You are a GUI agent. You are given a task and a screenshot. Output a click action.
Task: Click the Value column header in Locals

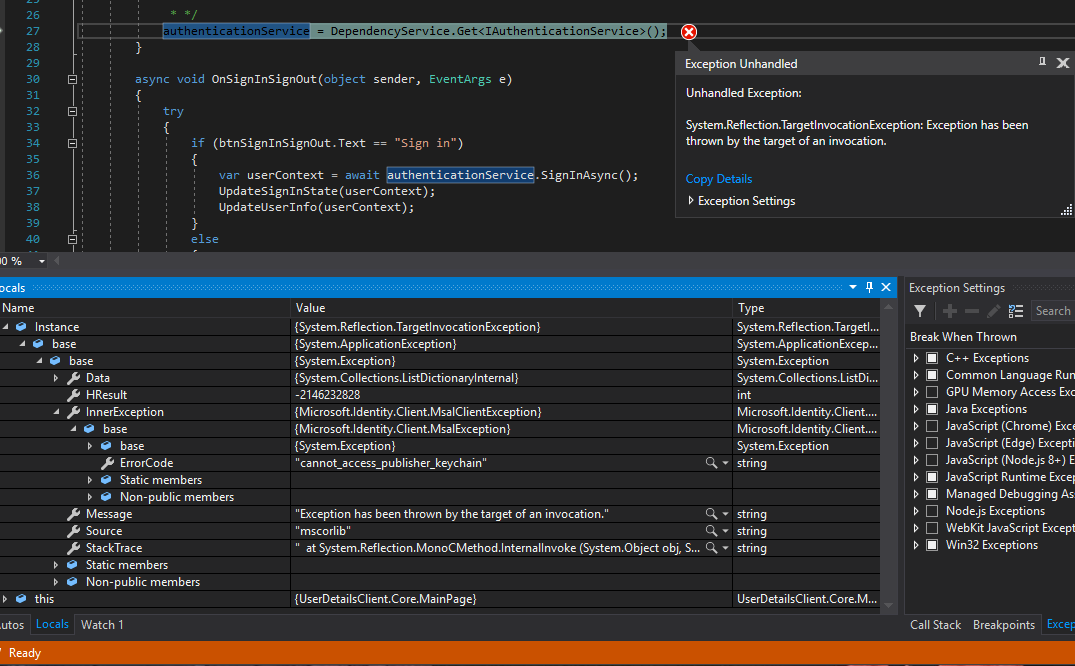click(512, 308)
